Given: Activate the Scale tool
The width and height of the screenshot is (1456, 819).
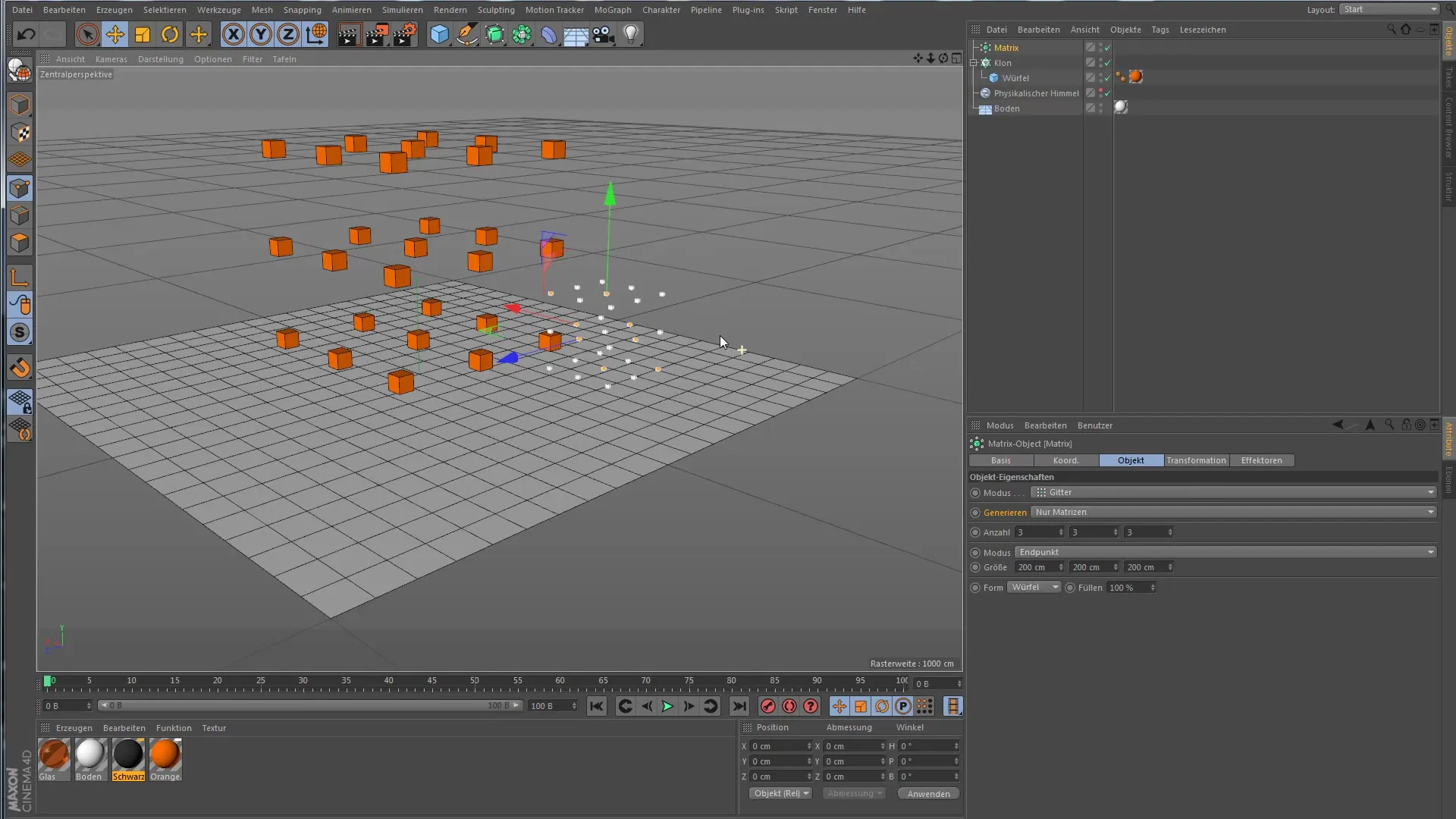Looking at the screenshot, I should point(143,34).
